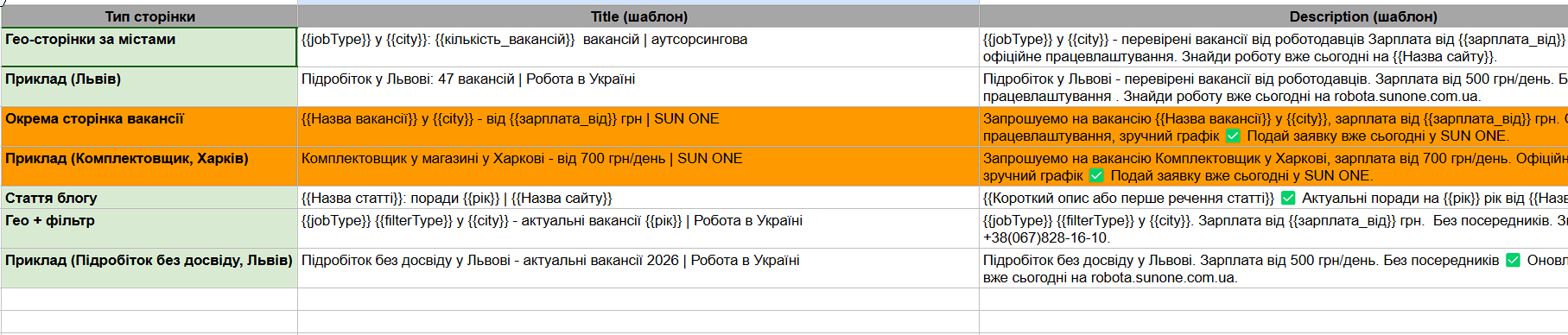Click green checkmark before 'Актуальні поради' text
This screenshot has height=335, width=1568.
[1288, 198]
